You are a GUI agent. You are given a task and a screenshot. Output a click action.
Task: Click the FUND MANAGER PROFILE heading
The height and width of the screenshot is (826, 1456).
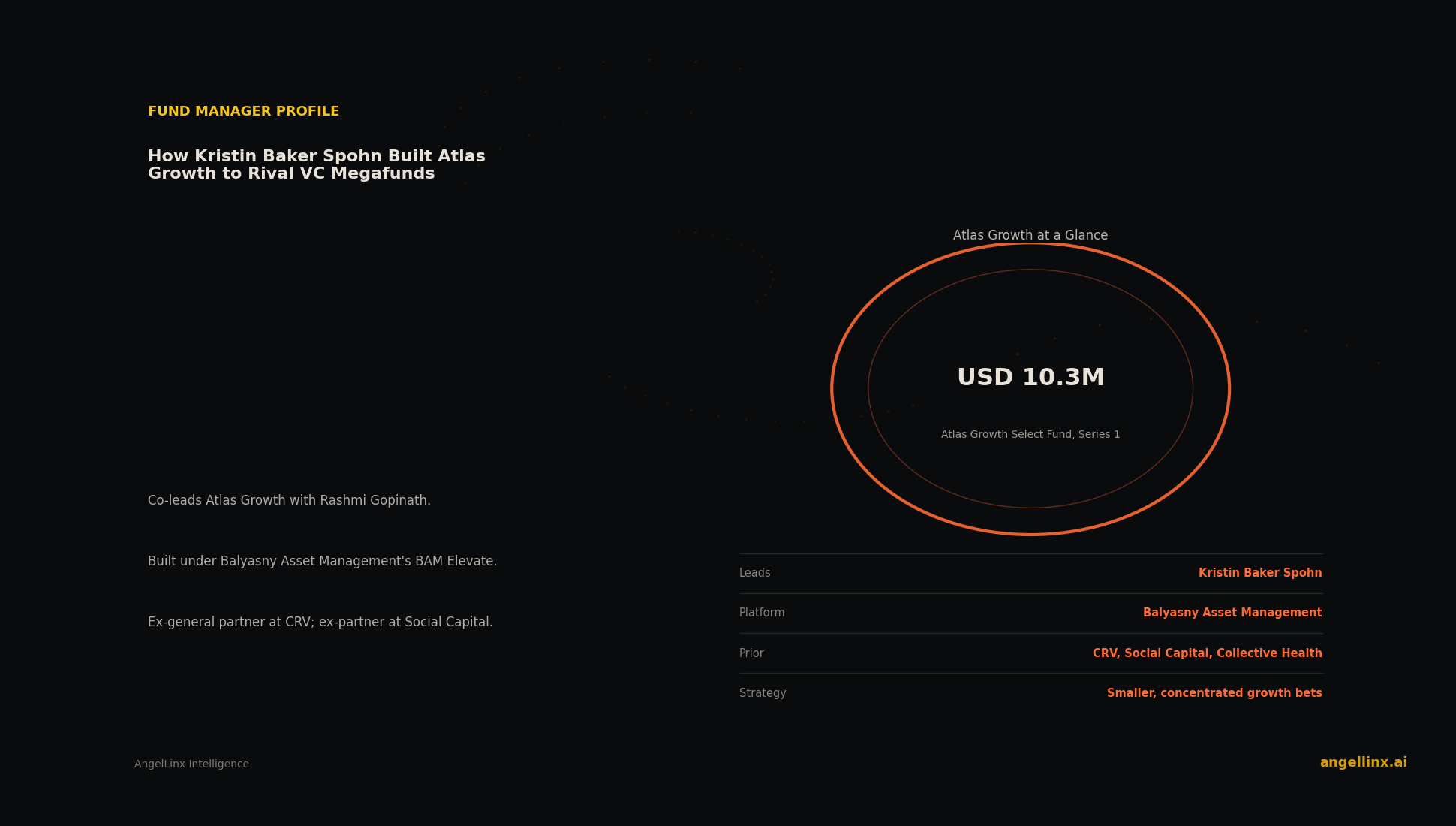click(x=243, y=111)
